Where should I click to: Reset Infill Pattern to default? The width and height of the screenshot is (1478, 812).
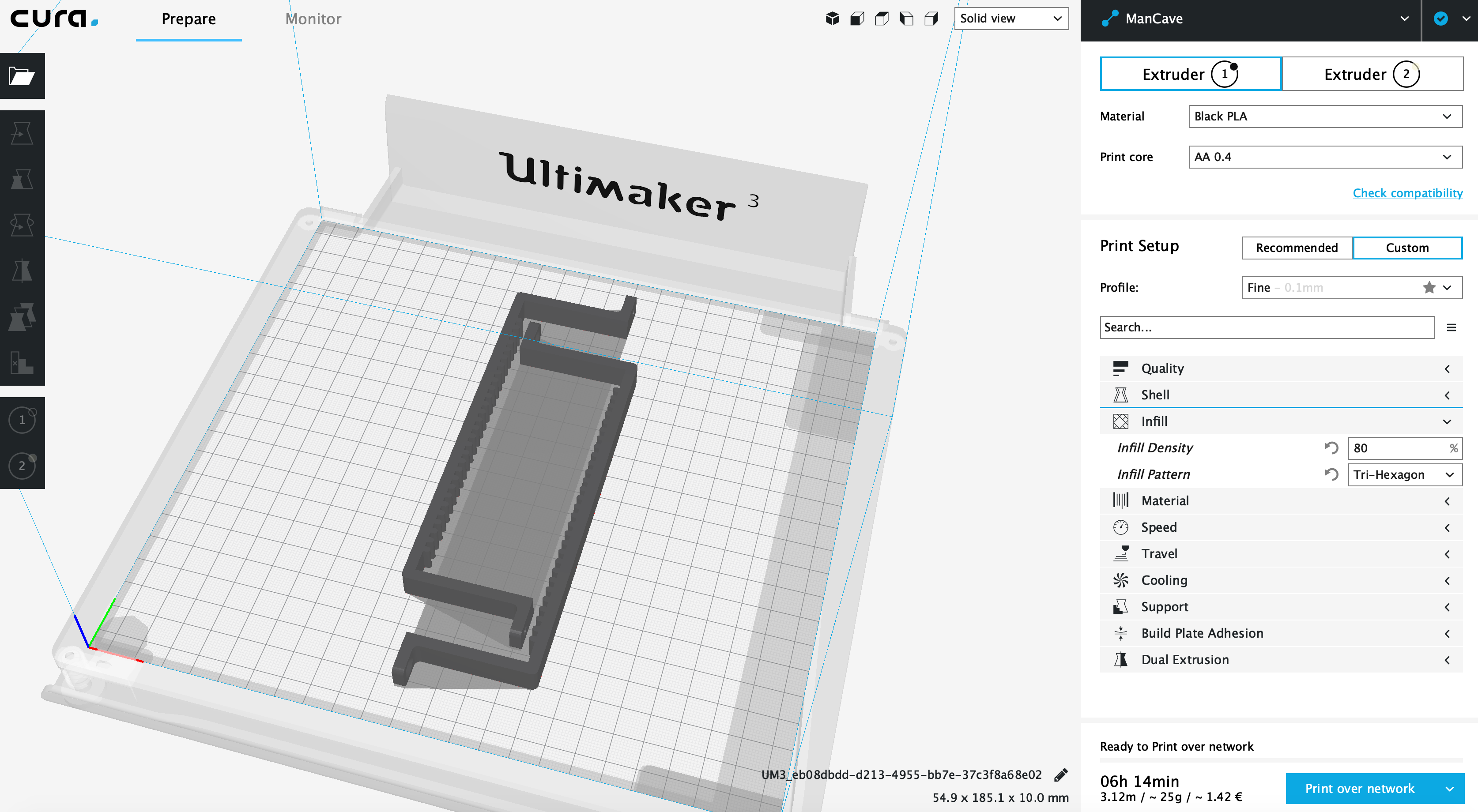pyautogui.click(x=1331, y=474)
